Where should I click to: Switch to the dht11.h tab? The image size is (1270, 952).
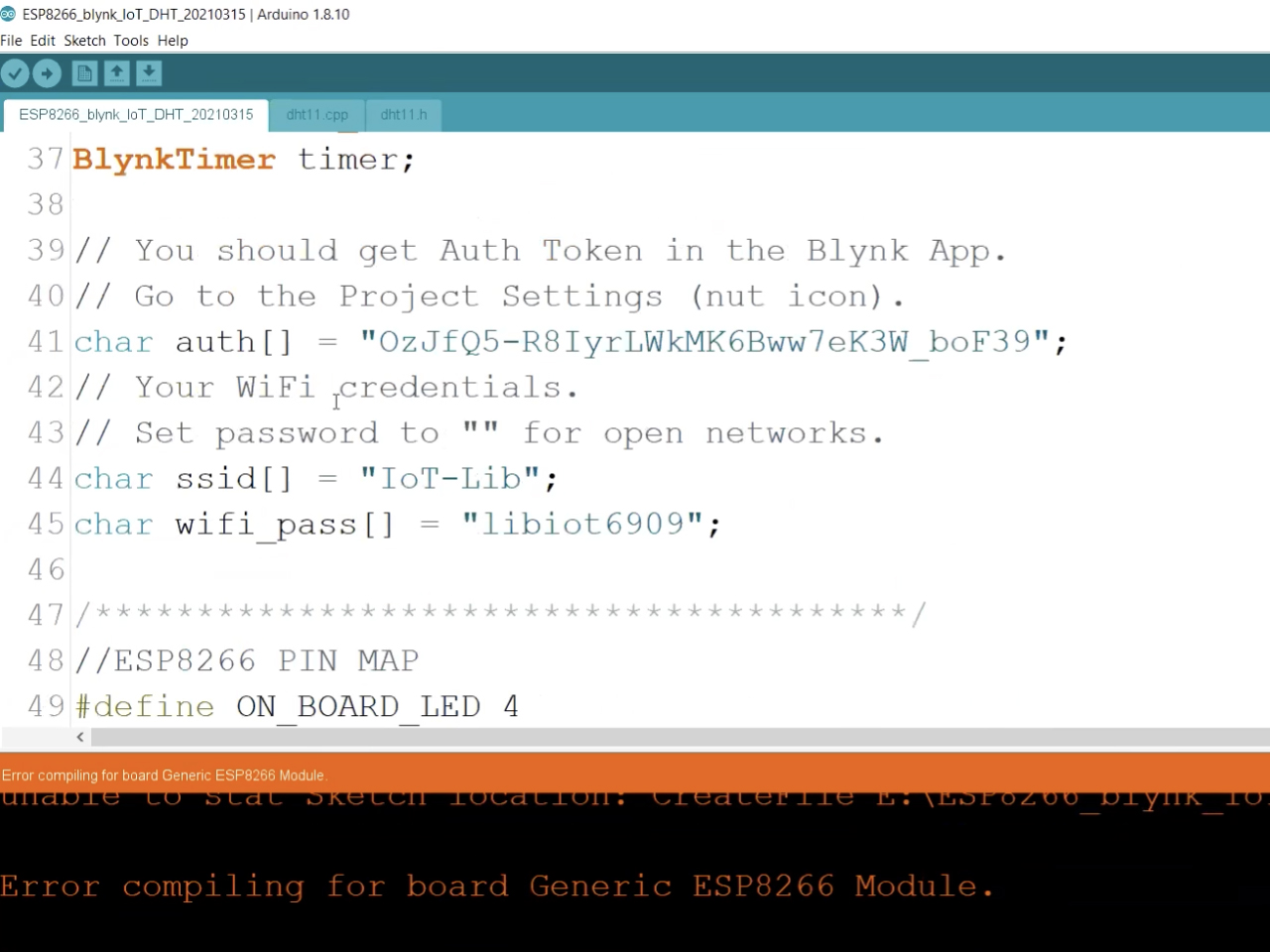point(404,115)
